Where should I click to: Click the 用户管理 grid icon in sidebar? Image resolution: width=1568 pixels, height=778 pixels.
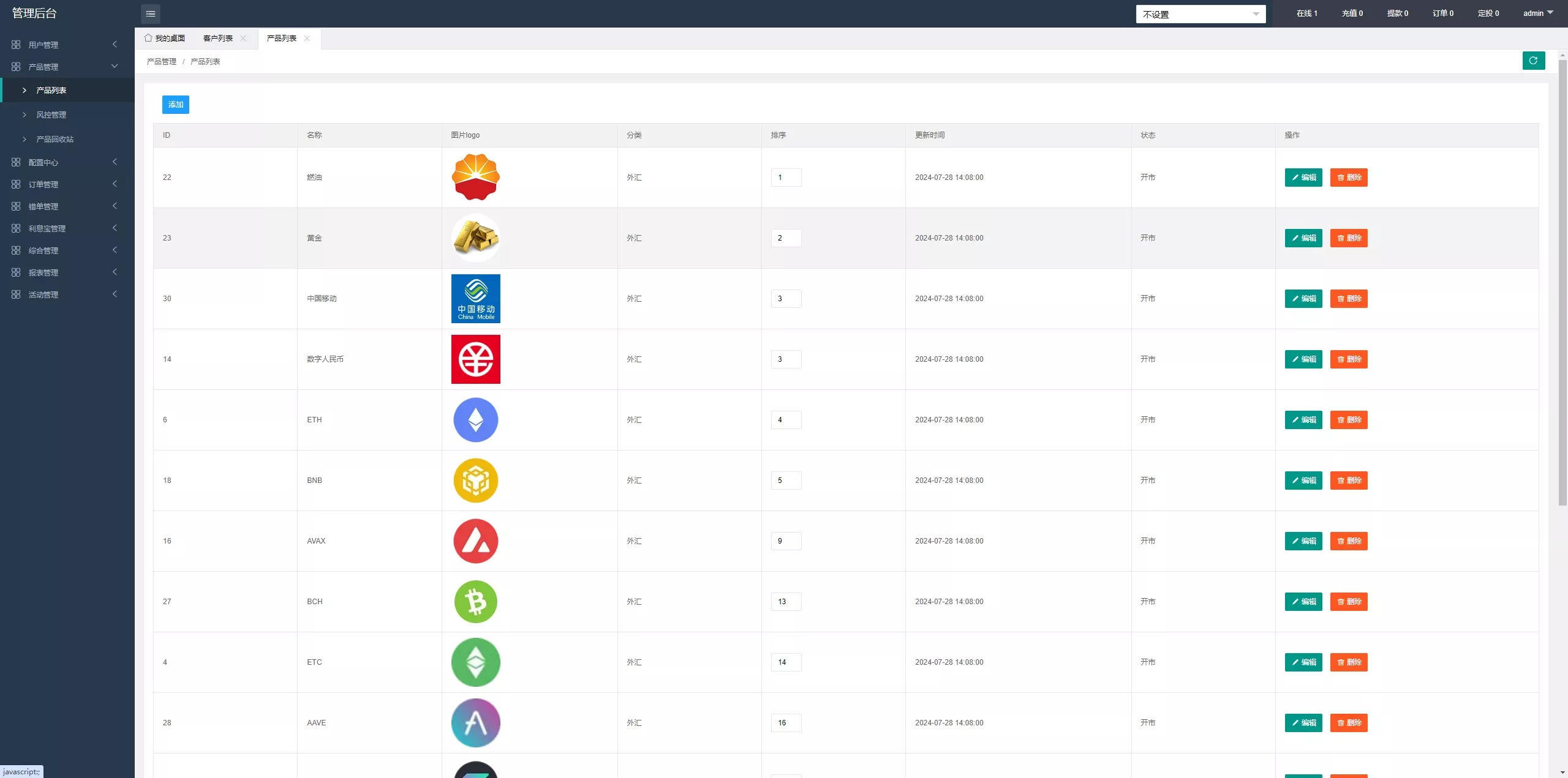click(16, 45)
